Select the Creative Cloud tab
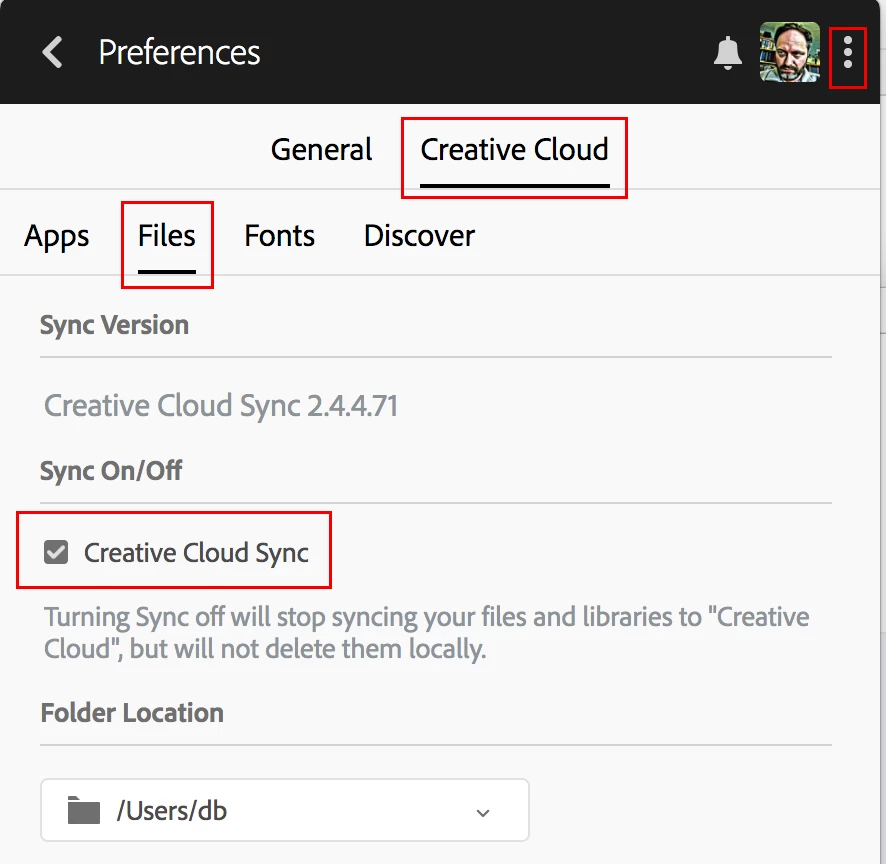 [x=514, y=150]
